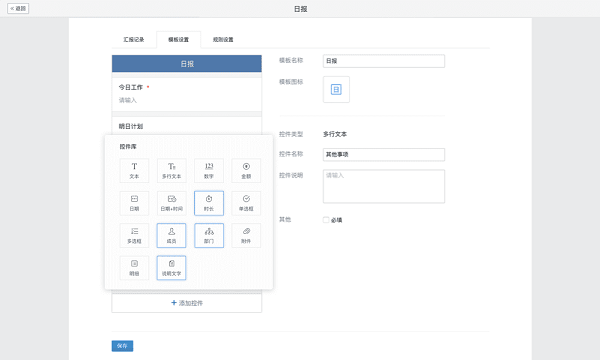Add the 日期 (date) control
Image resolution: width=600 pixels, height=360 pixels.
click(x=134, y=203)
